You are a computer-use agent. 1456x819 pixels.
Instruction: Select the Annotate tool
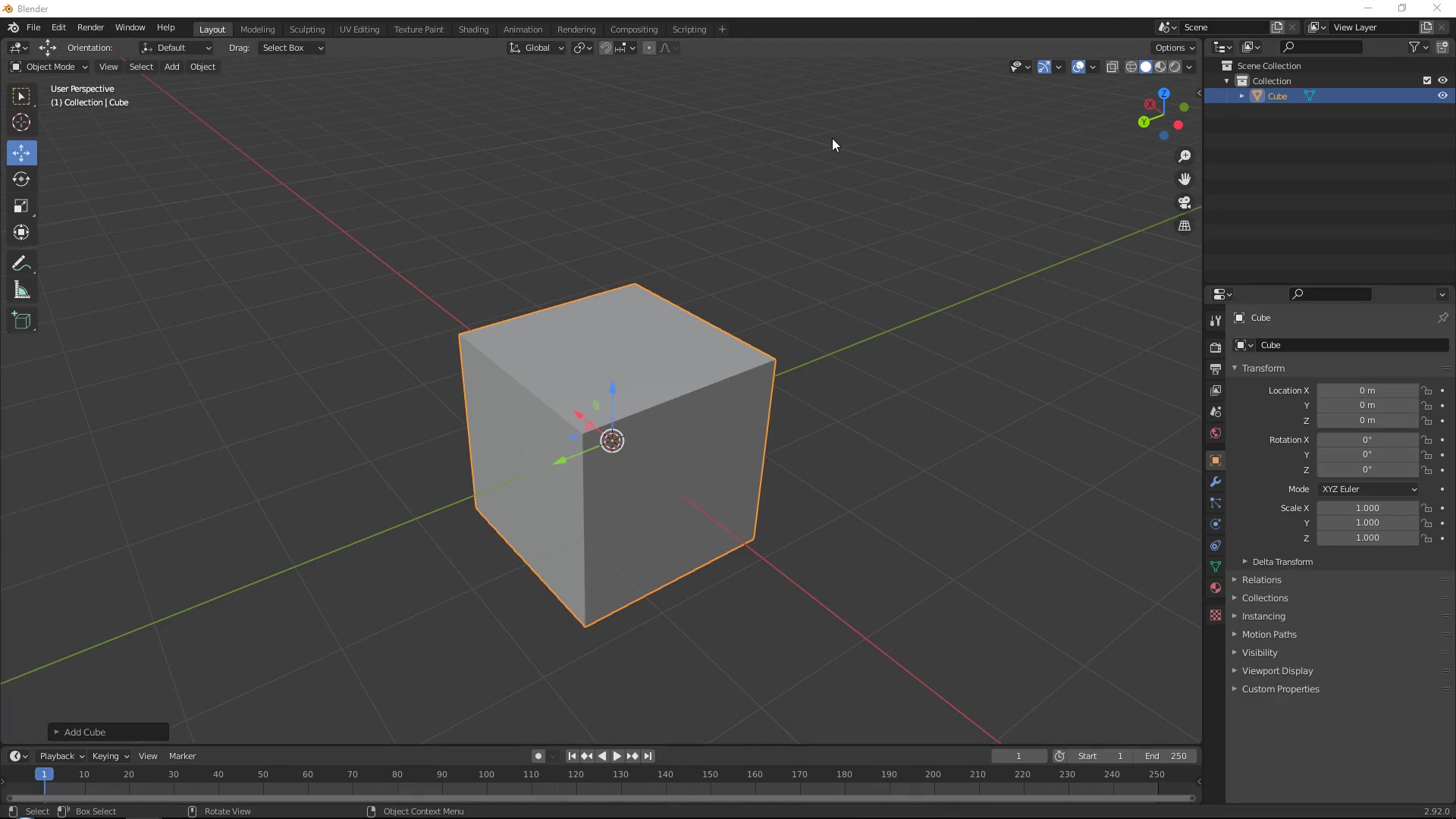21,264
